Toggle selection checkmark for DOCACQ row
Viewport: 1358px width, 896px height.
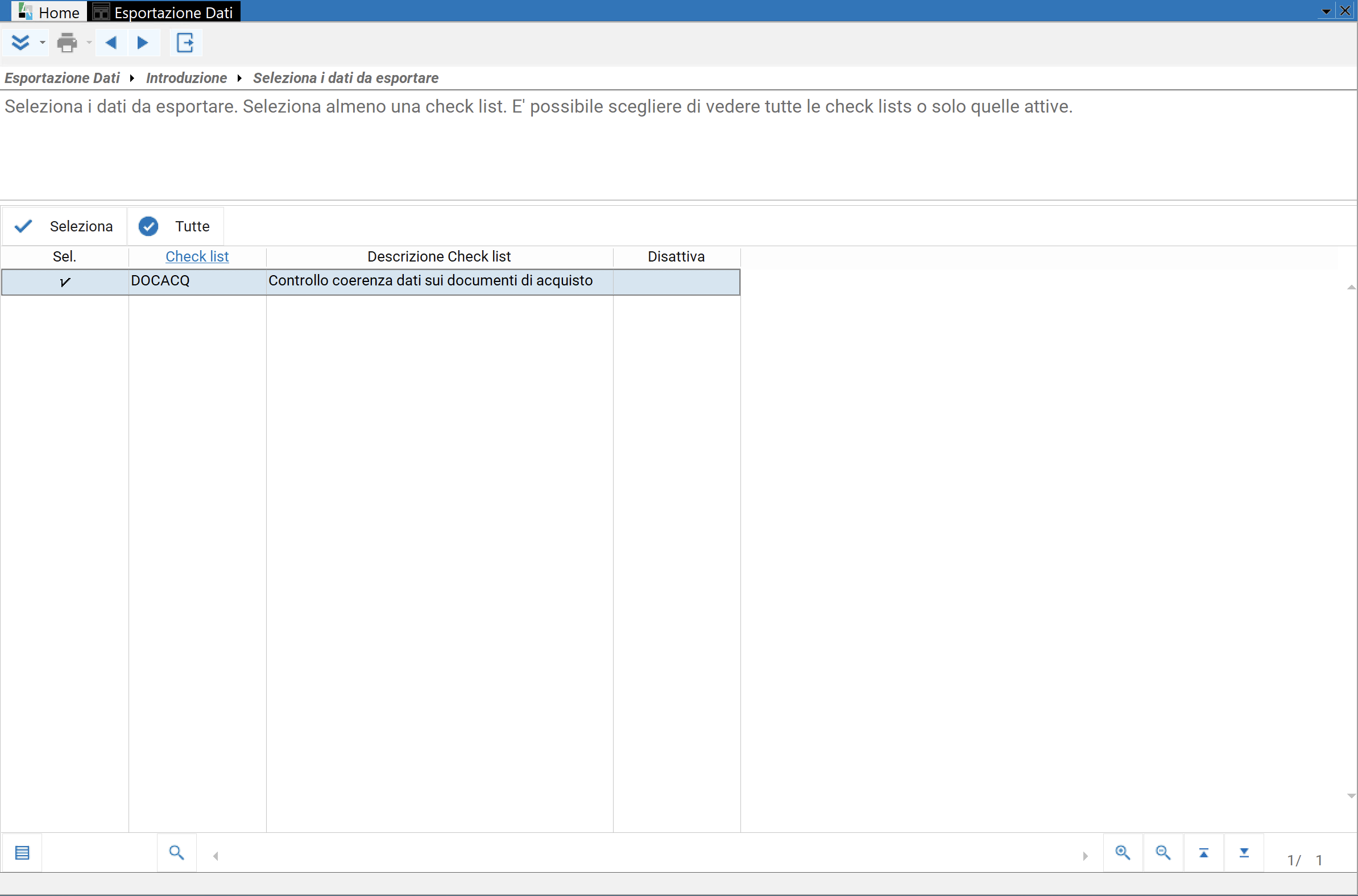pyautogui.click(x=65, y=282)
